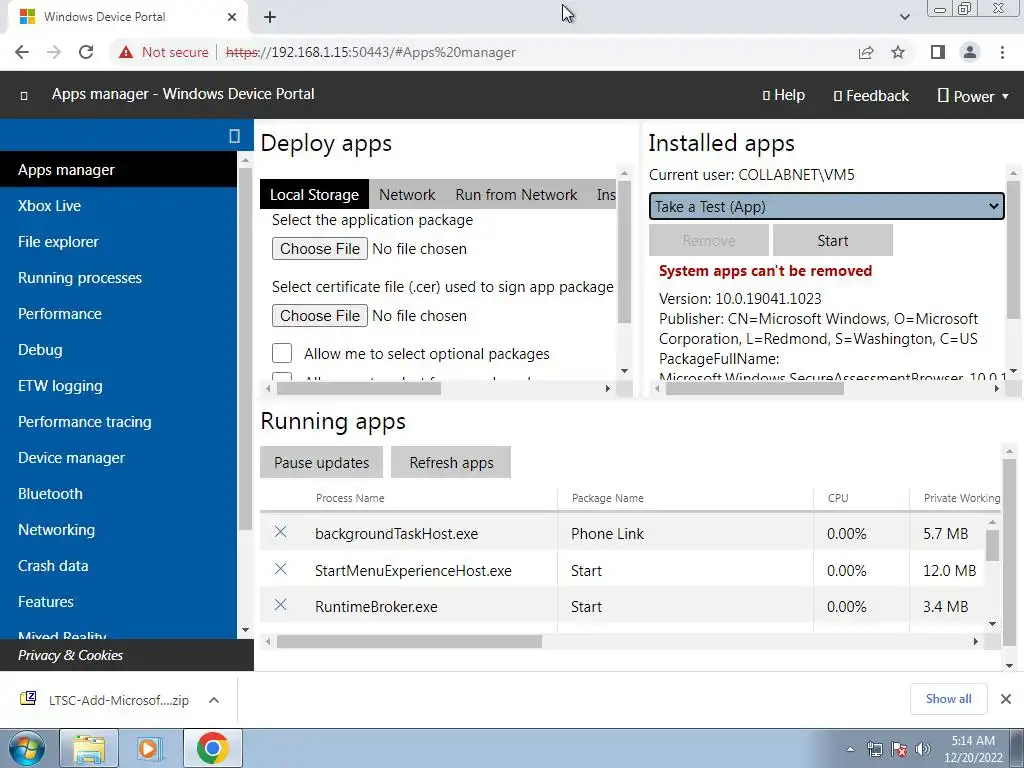The width and height of the screenshot is (1024, 768).
Task: Switch to the Network deploy tab
Action: [407, 195]
